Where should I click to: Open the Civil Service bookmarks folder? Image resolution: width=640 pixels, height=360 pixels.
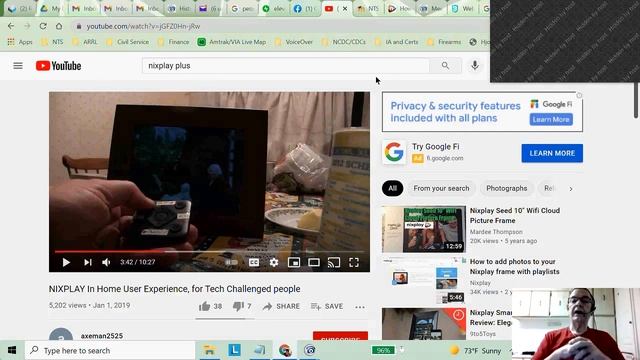127,42
